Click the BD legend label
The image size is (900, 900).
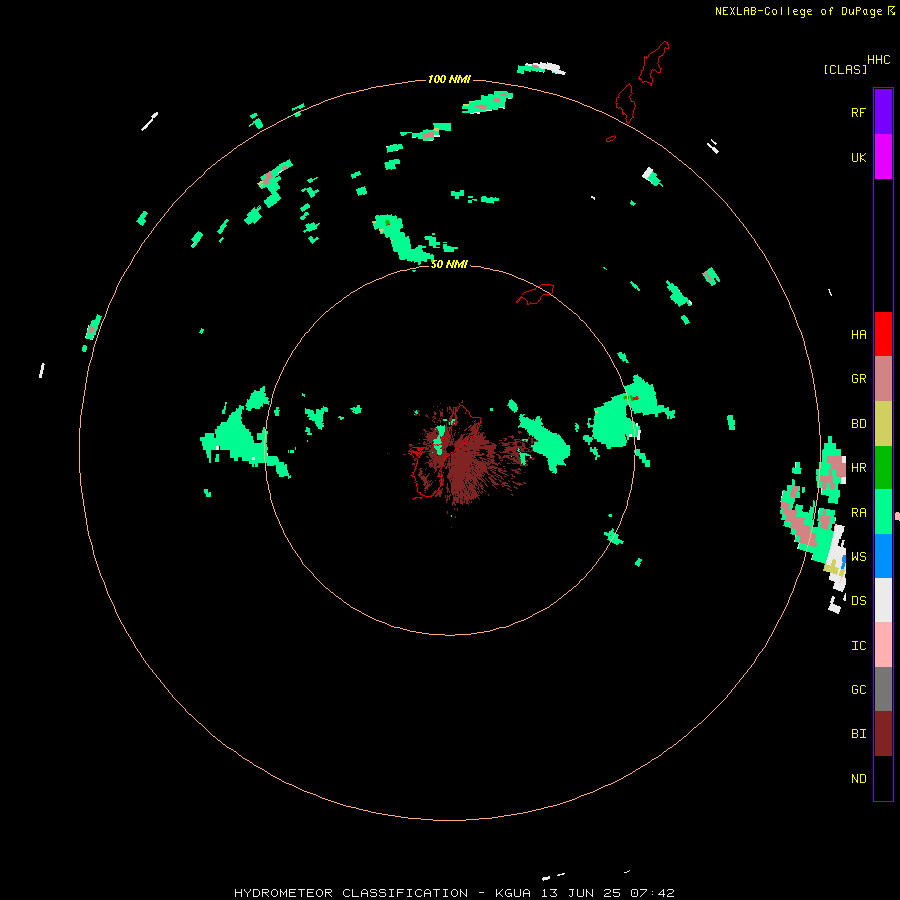click(x=858, y=424)
